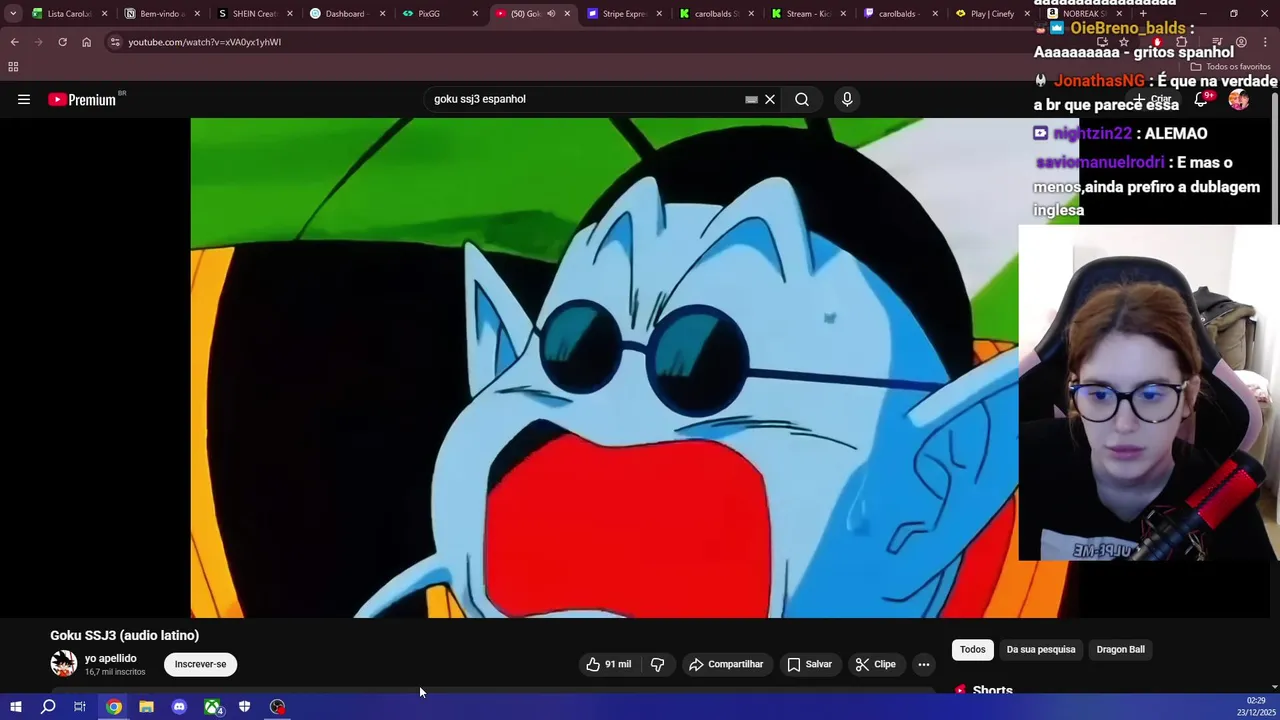Image resolution: width=1280 pixels, height=720 pixels.
Task: Open the yo apellido channel avatar
Action: click(63, 664)
